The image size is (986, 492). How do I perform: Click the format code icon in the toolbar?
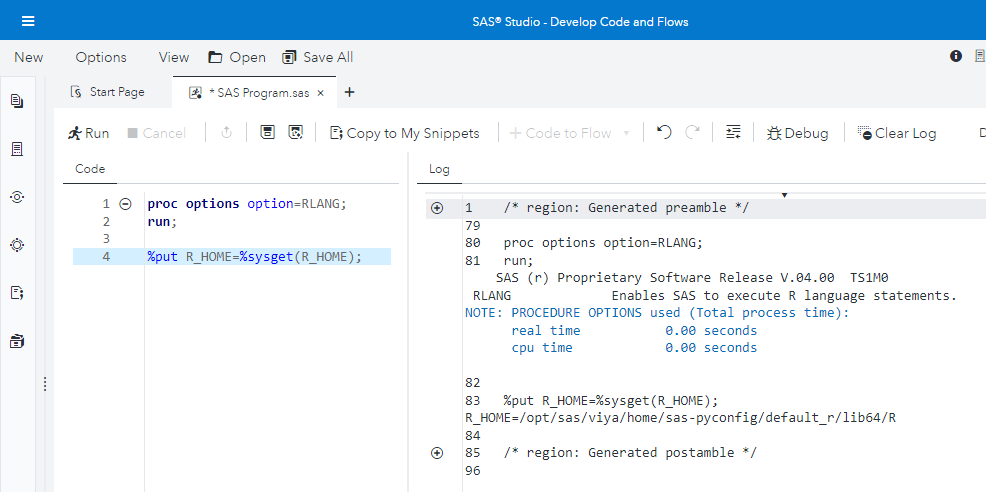point(733,133)
